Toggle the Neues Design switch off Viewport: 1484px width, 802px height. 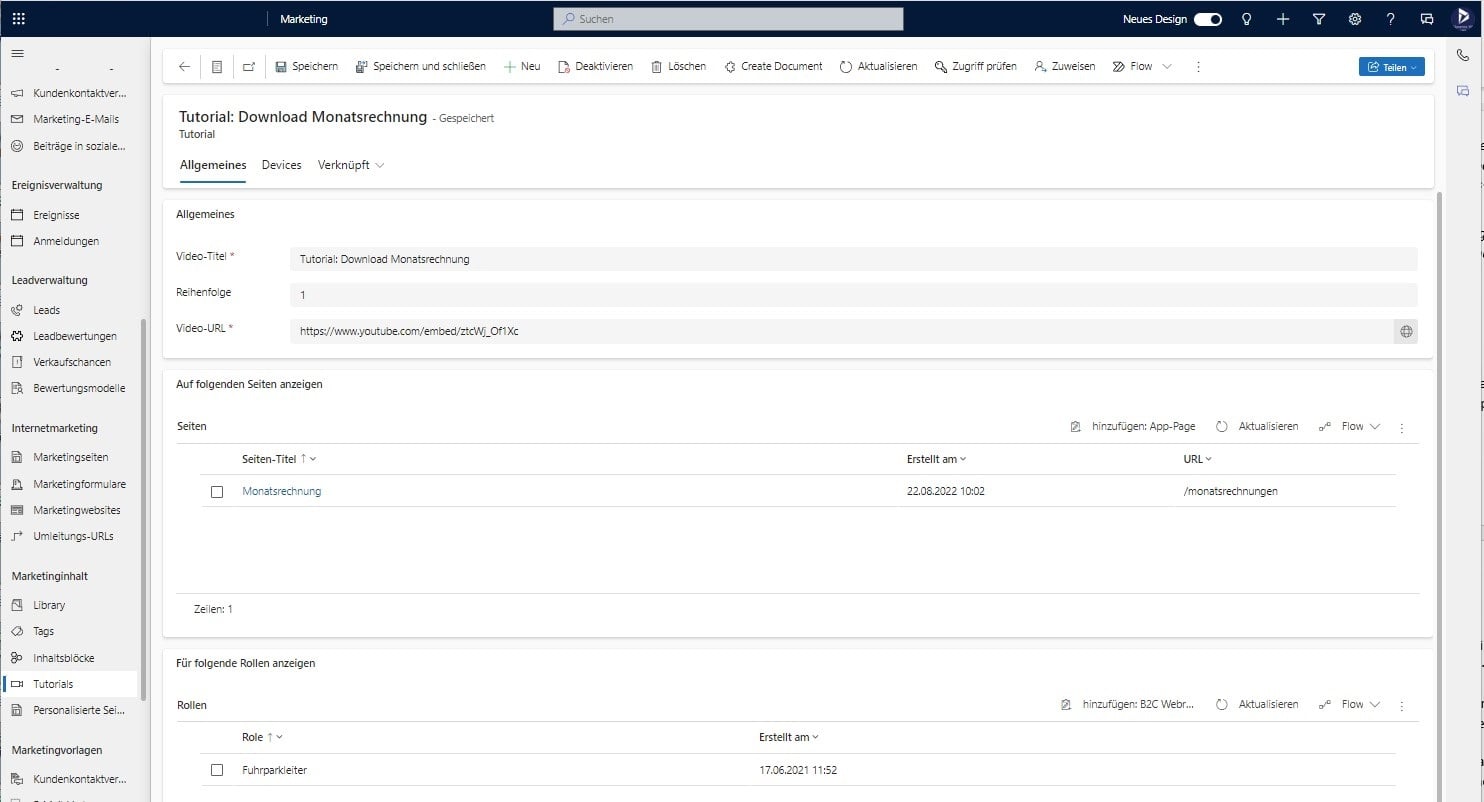[x=1208, y=18]
